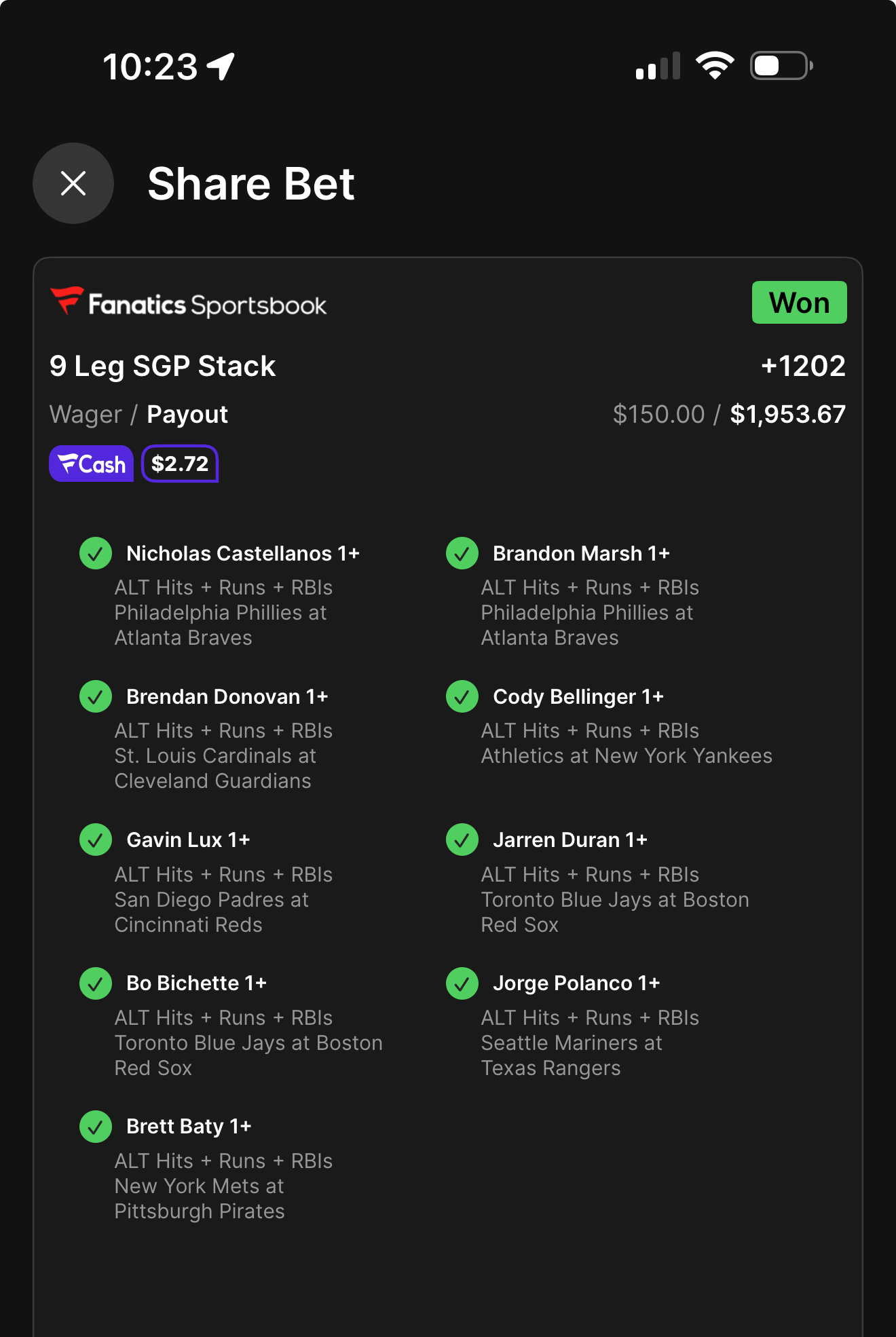Tap the +1202 odds value

point(803,366)
